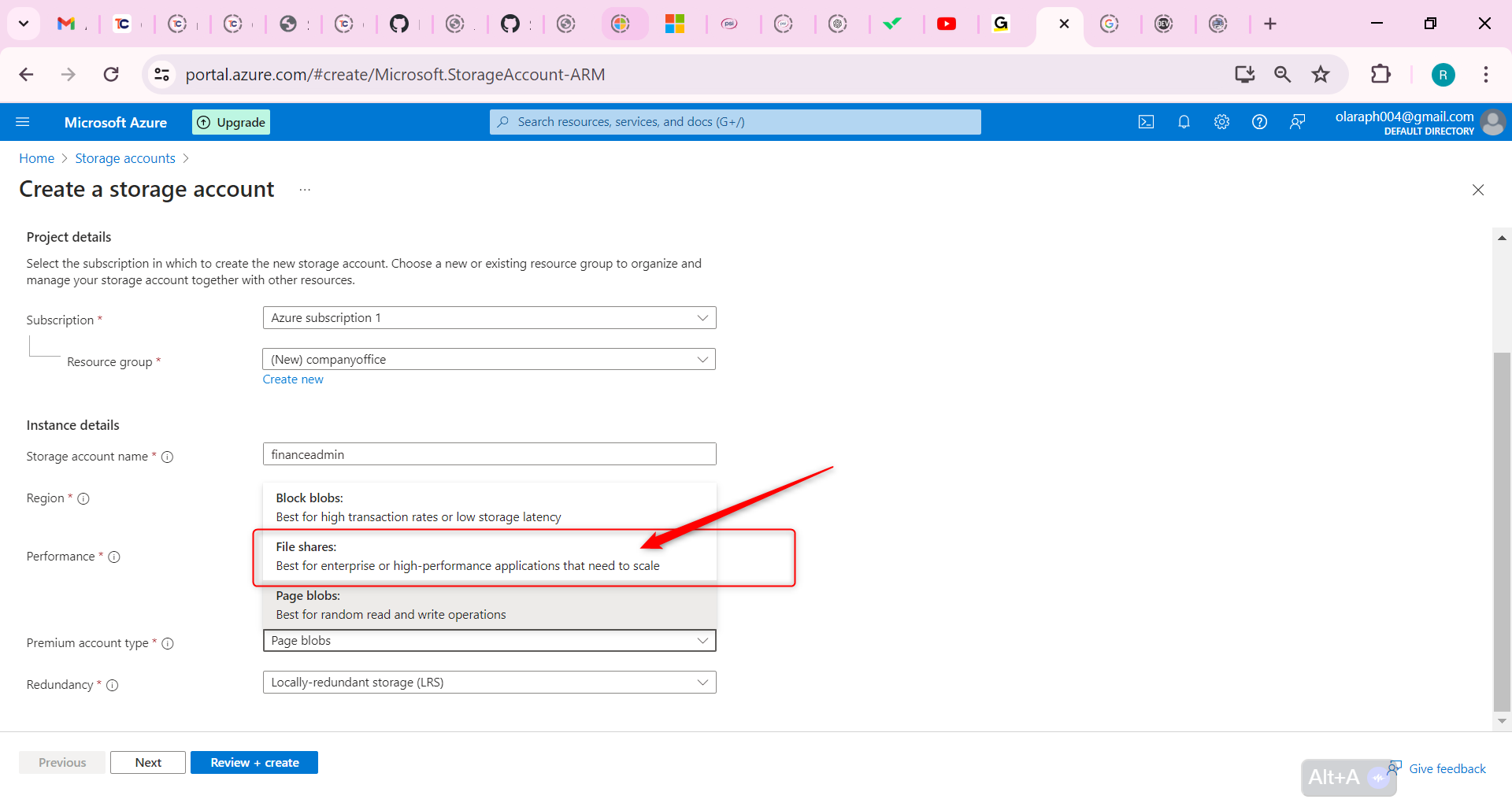Close the active browser tab
The height and width of the screenshot is (803, 1512).
[1064, 24]
